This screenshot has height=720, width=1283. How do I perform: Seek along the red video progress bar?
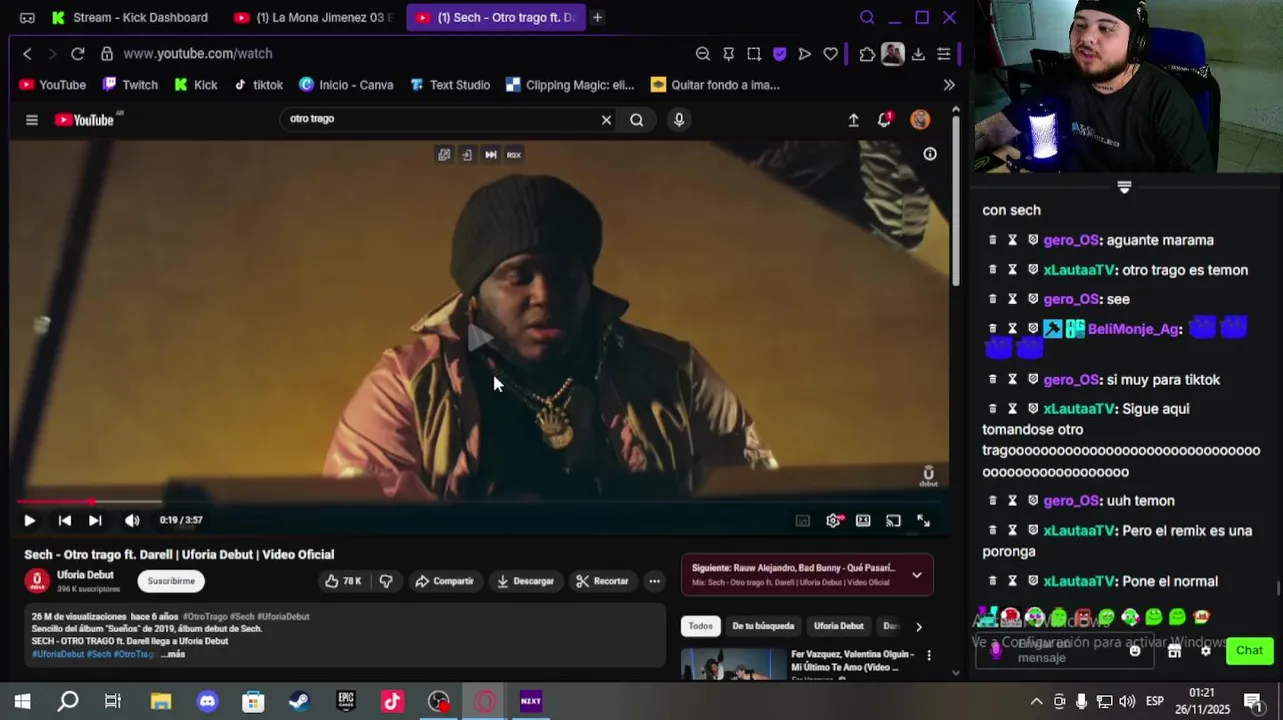click(480, 501)
